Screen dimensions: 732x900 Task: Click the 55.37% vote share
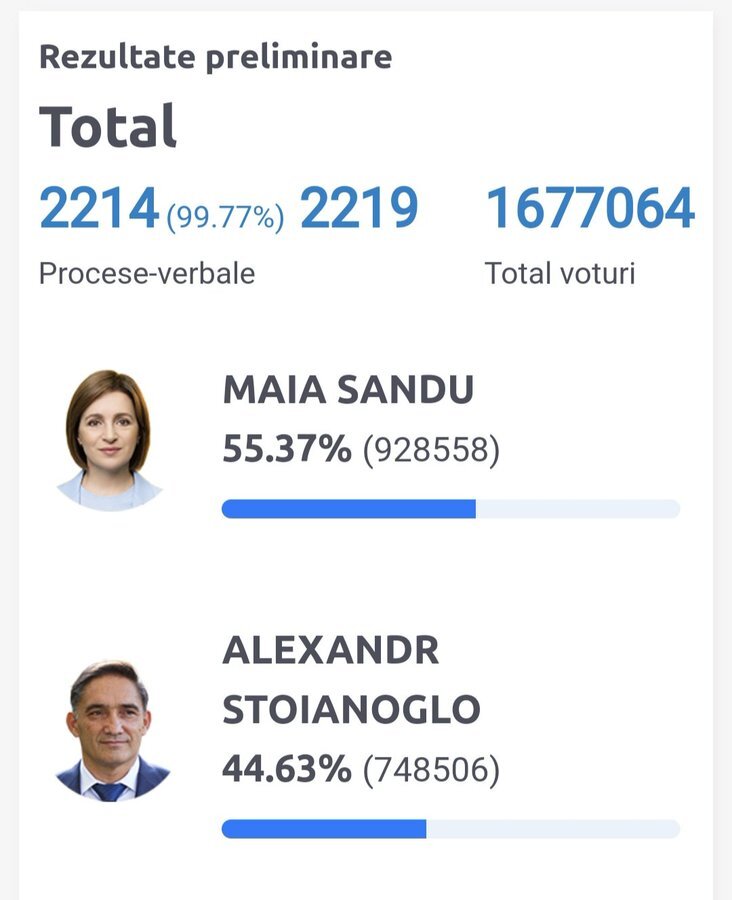coord(287,450)
